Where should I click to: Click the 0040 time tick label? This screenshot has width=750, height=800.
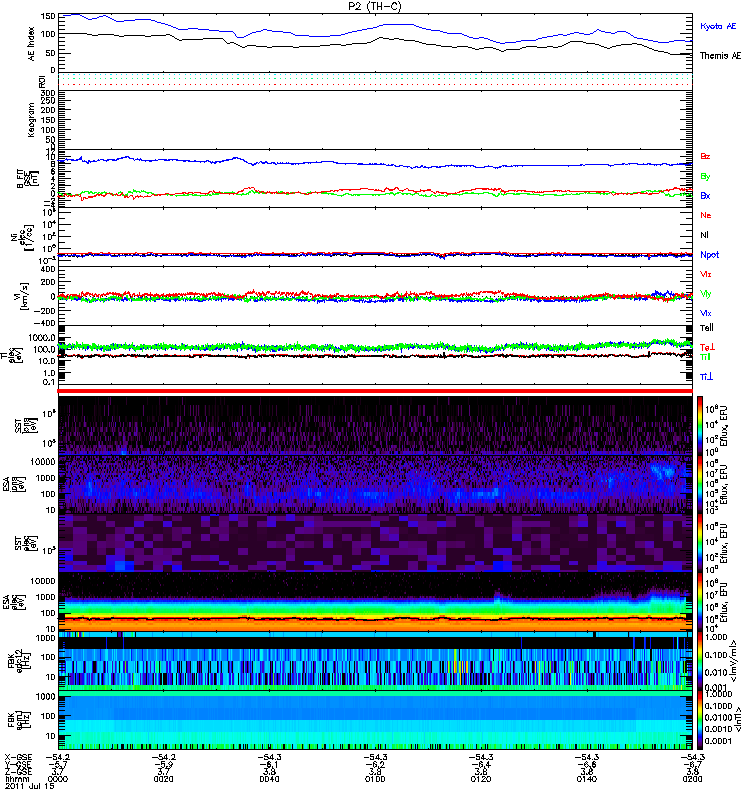tap(269, 779)
